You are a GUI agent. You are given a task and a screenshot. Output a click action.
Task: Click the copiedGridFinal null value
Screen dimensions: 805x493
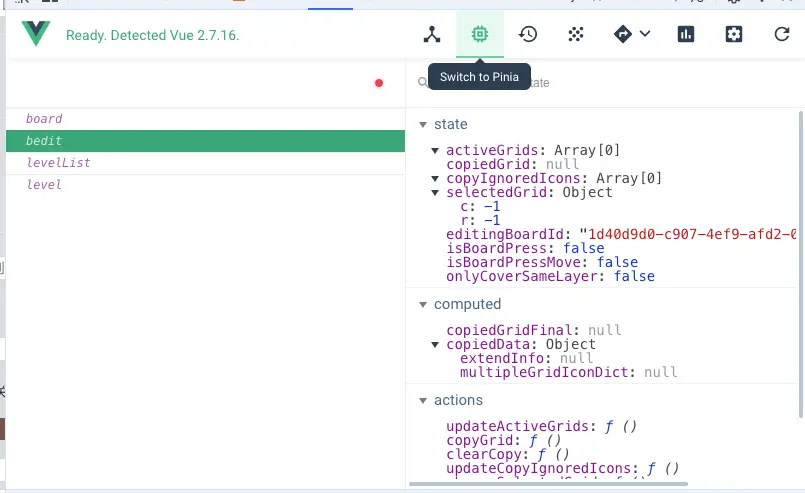click(605, 330)
